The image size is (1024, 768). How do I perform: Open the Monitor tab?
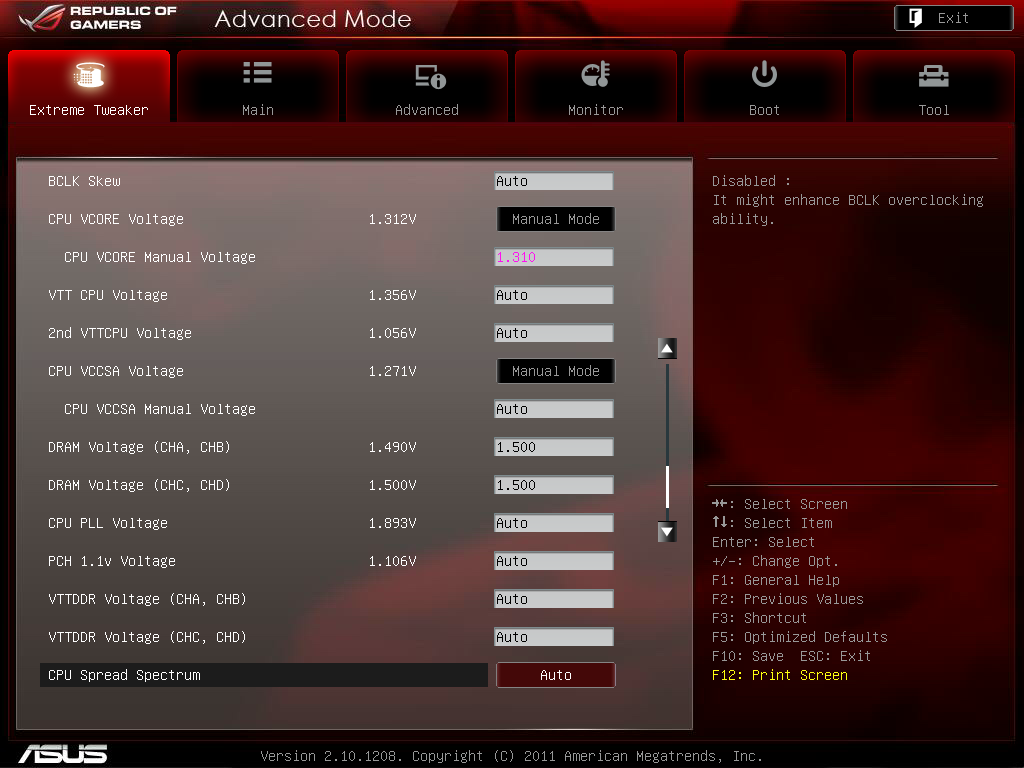tap(596, 86)
